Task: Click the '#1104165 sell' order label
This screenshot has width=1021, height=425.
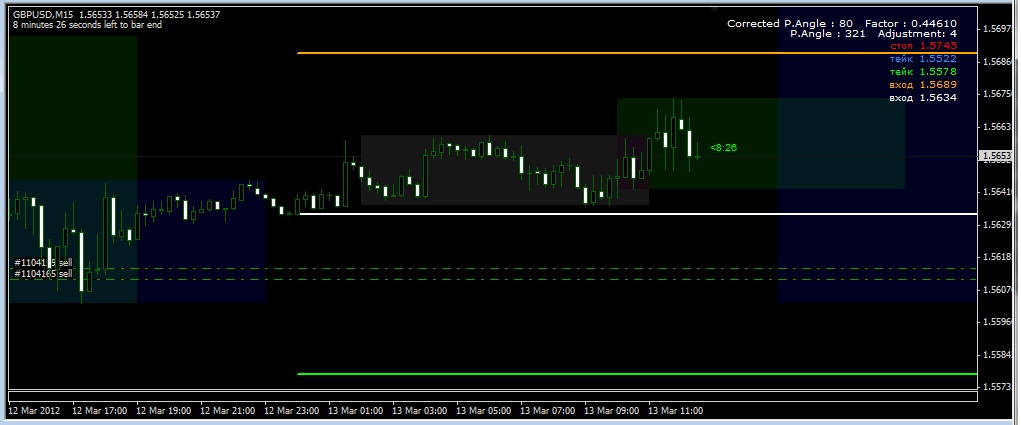Action: pyautogui.click(x=44, y=274)
